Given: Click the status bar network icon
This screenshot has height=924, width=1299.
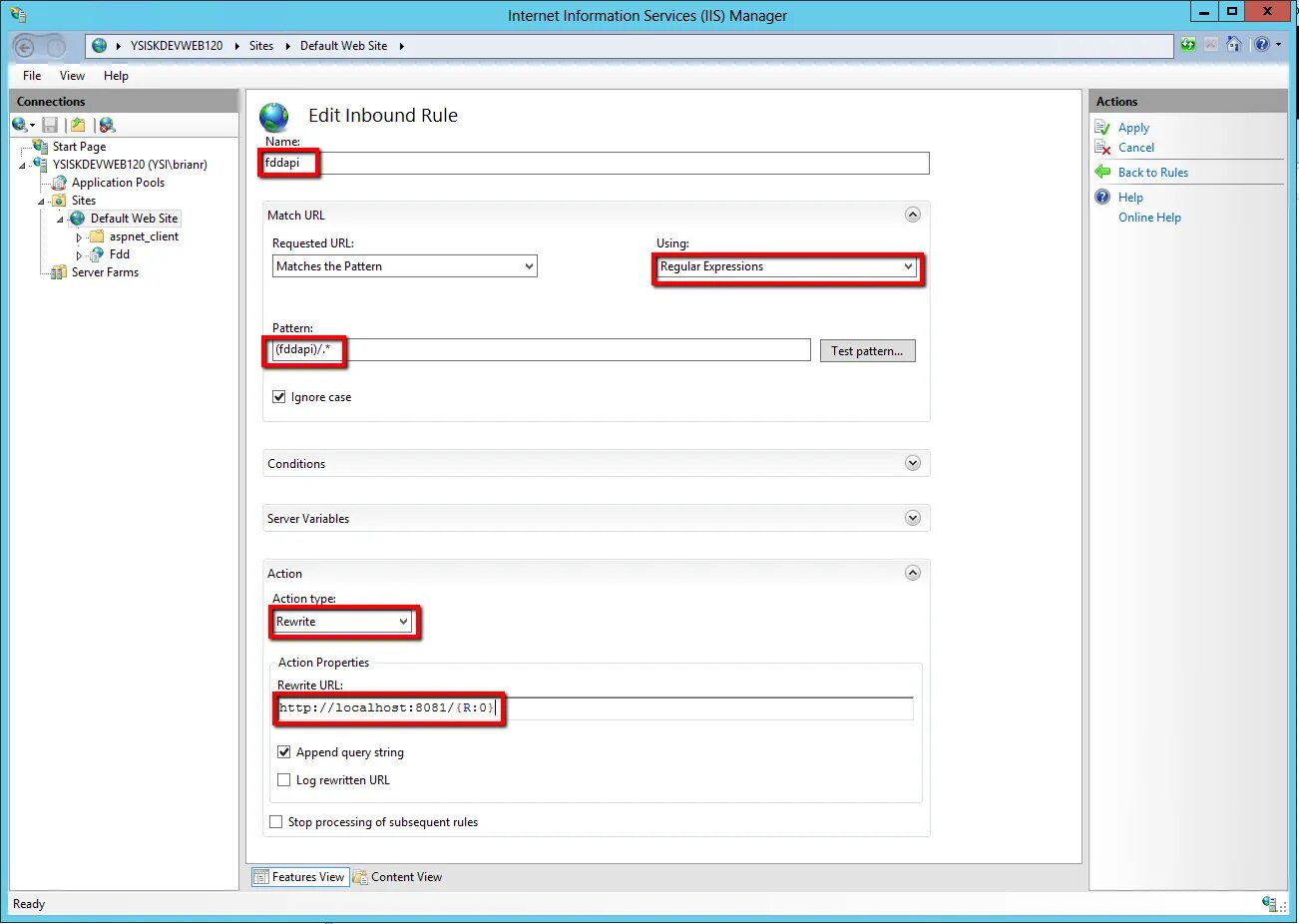Looking at the screenshot, I should click(x=1269, y=904).
